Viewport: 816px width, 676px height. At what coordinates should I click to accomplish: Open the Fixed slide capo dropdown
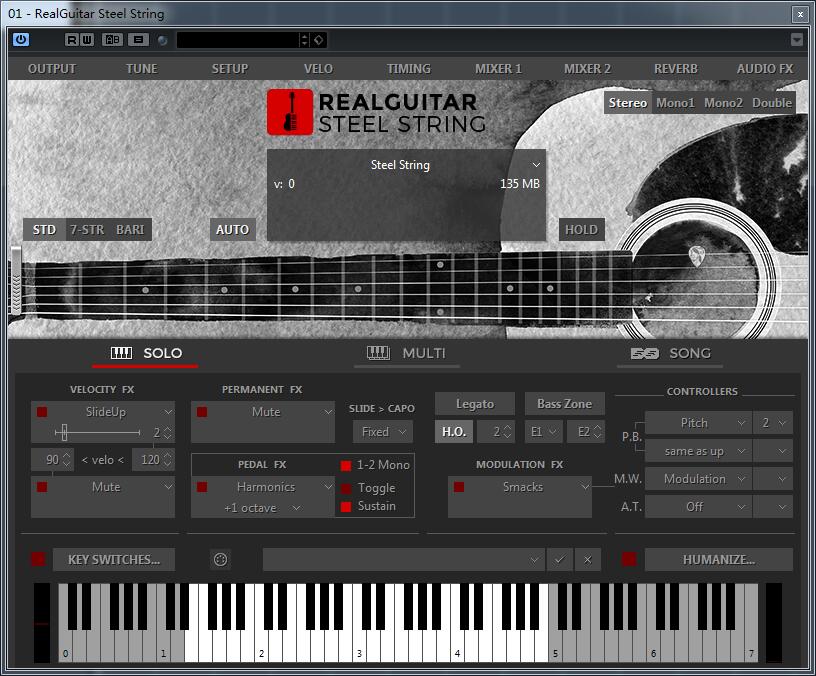click(383, 432)
